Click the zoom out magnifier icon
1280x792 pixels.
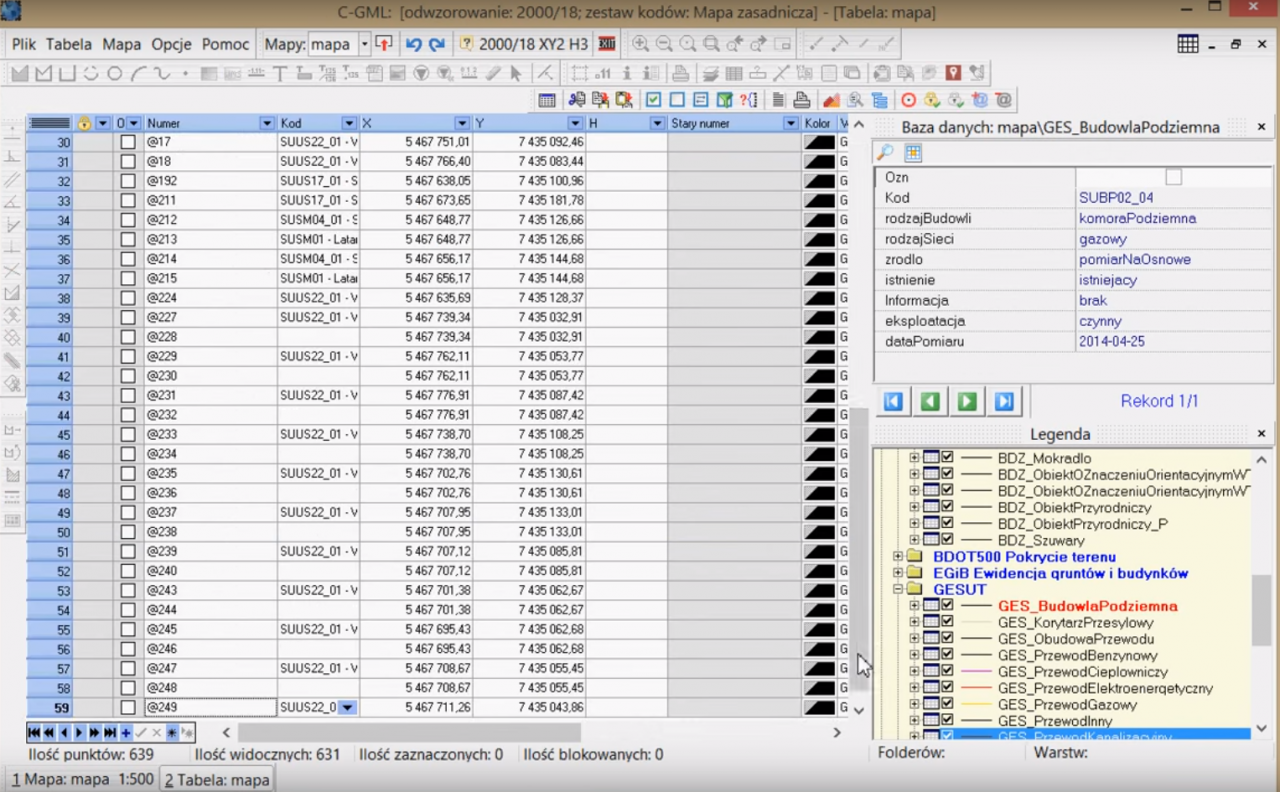point(664,44)
